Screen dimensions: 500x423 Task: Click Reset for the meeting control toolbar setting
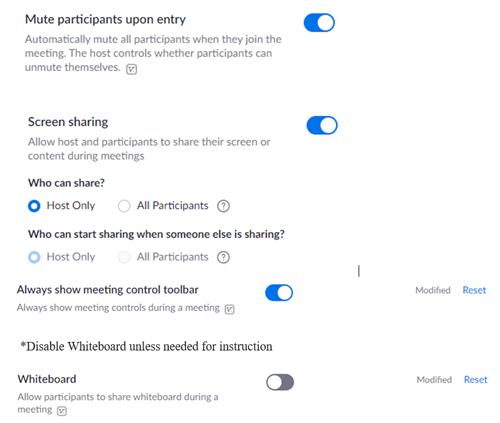coord(474,290)
